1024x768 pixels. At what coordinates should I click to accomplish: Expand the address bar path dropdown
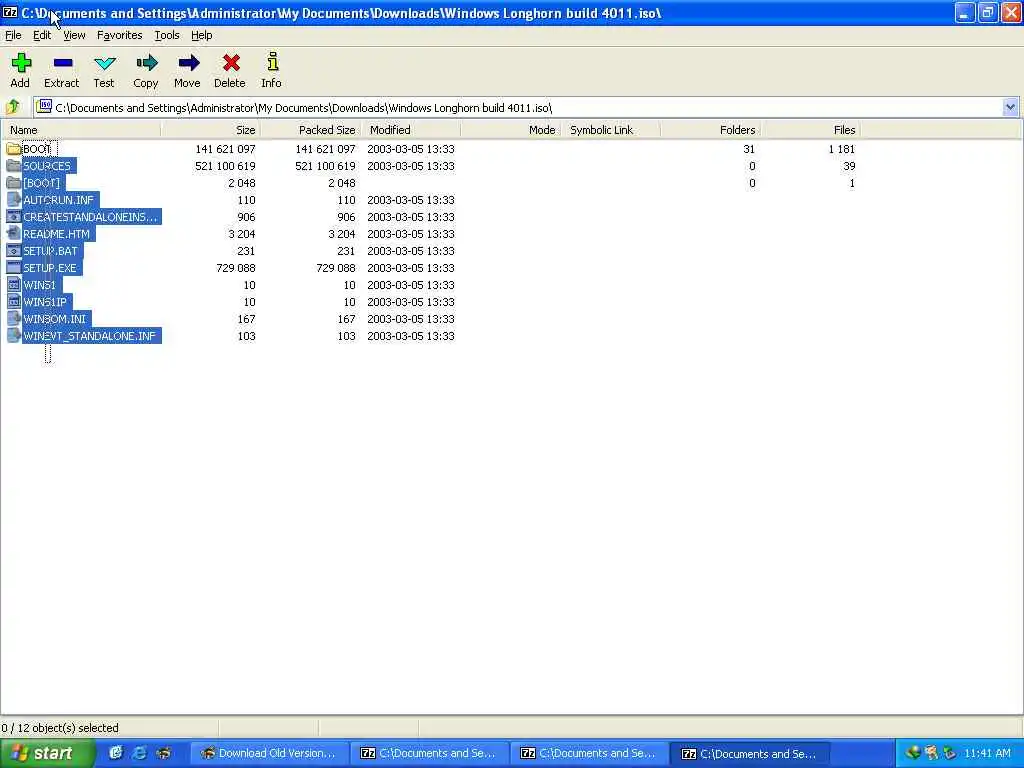(x=1010, y=107)
